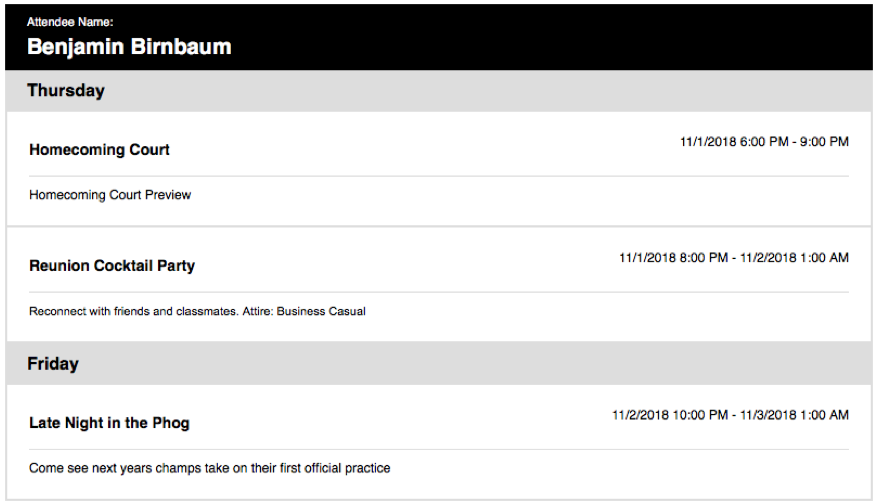Image resolution: width=876 pixels, height=503 pixels.
Task: Click 11/3/2018 1:00 AM end time
Action: click(x=794, y=415)
